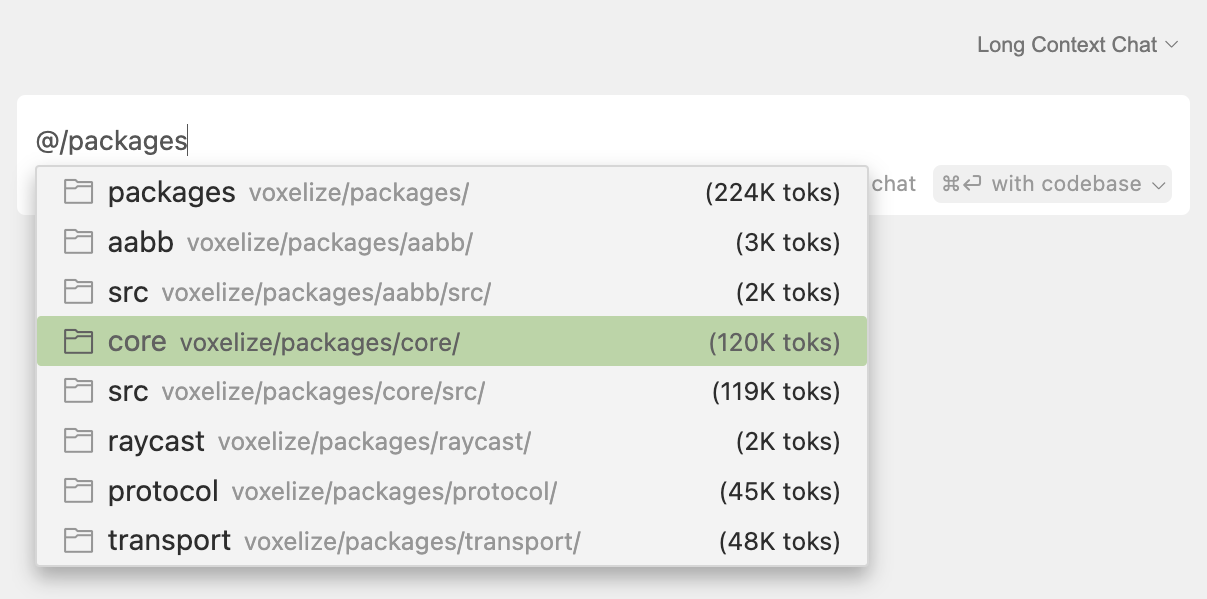Image resolution: width=1207 pixels, height=599 pixels.
Task: Click folder icon beside core entry
Action: [x=78, y=342]
